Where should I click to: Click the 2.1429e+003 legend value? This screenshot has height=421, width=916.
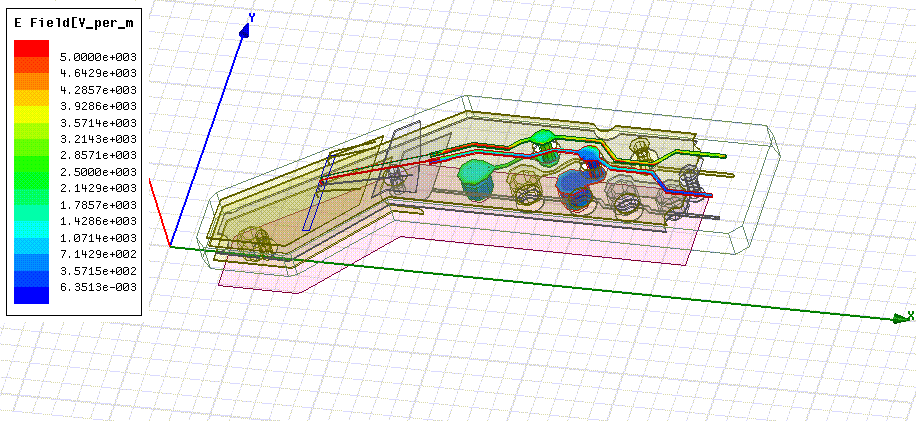click(x=99, y=189)
